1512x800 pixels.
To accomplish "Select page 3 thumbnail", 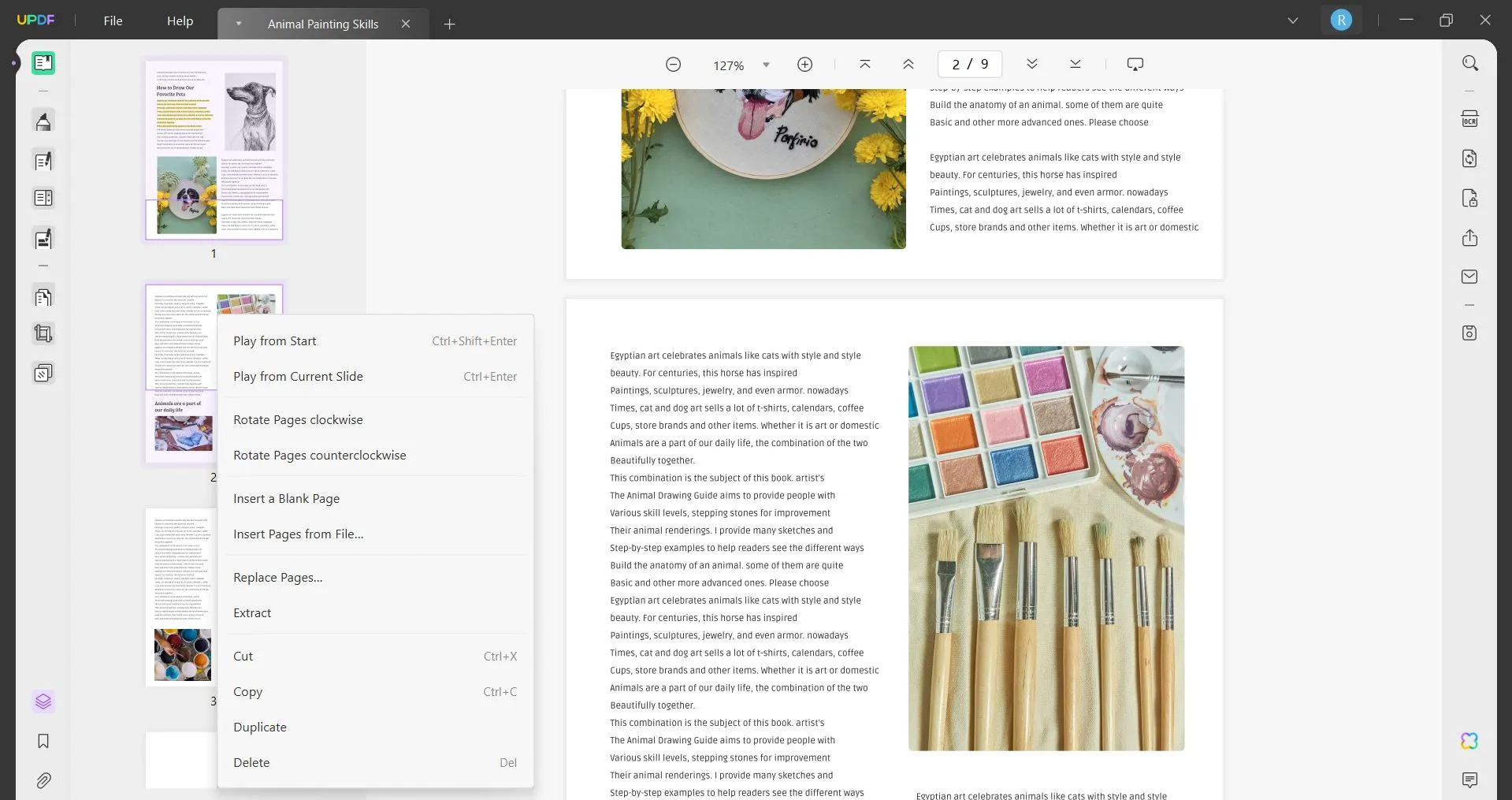I will click(x=182, y=597).
